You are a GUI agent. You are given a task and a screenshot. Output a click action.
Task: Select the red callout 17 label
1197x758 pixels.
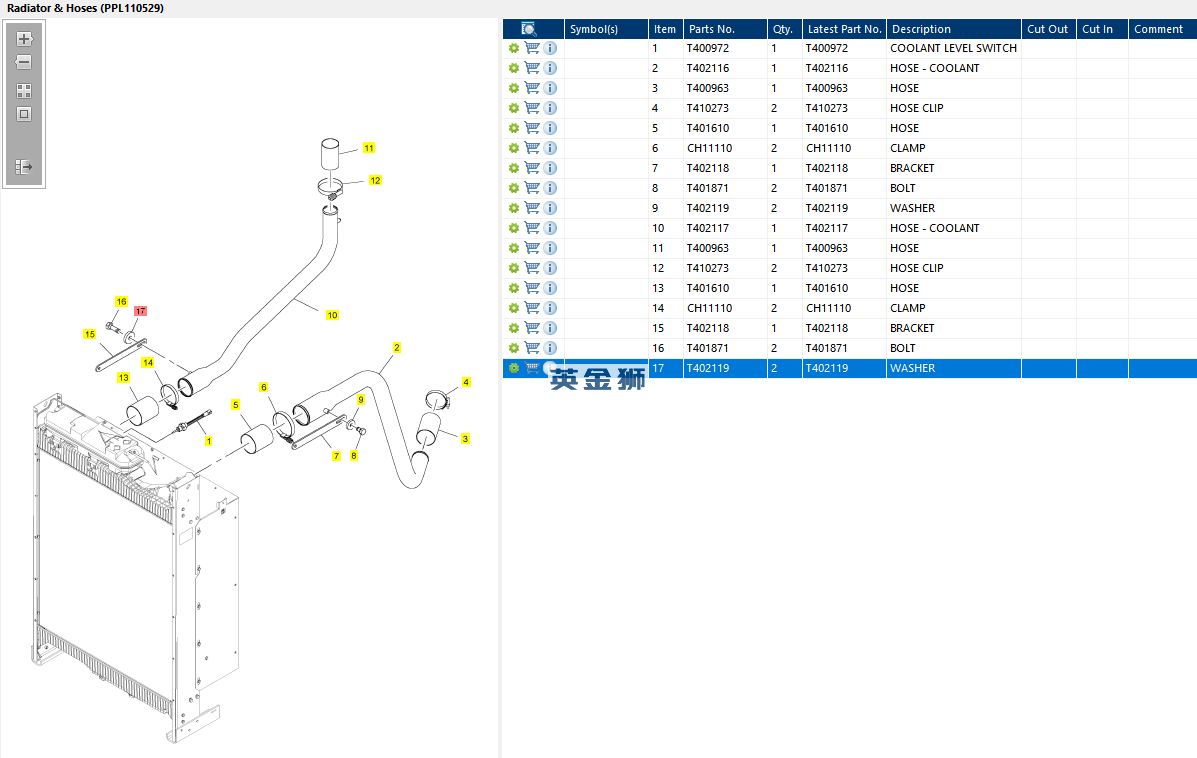pos(140,311)
